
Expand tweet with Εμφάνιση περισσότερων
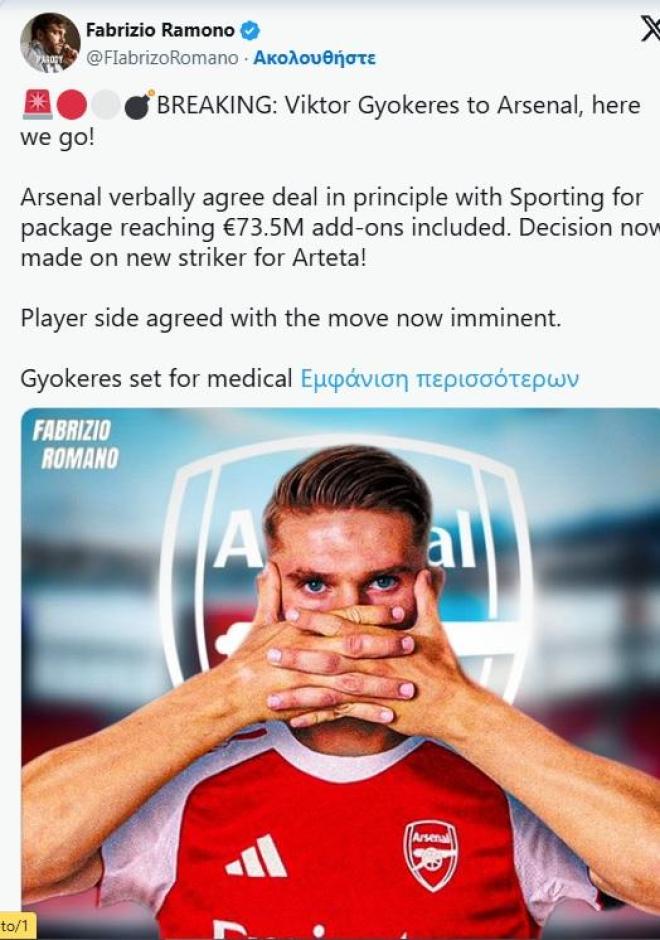tap(439, 379)
